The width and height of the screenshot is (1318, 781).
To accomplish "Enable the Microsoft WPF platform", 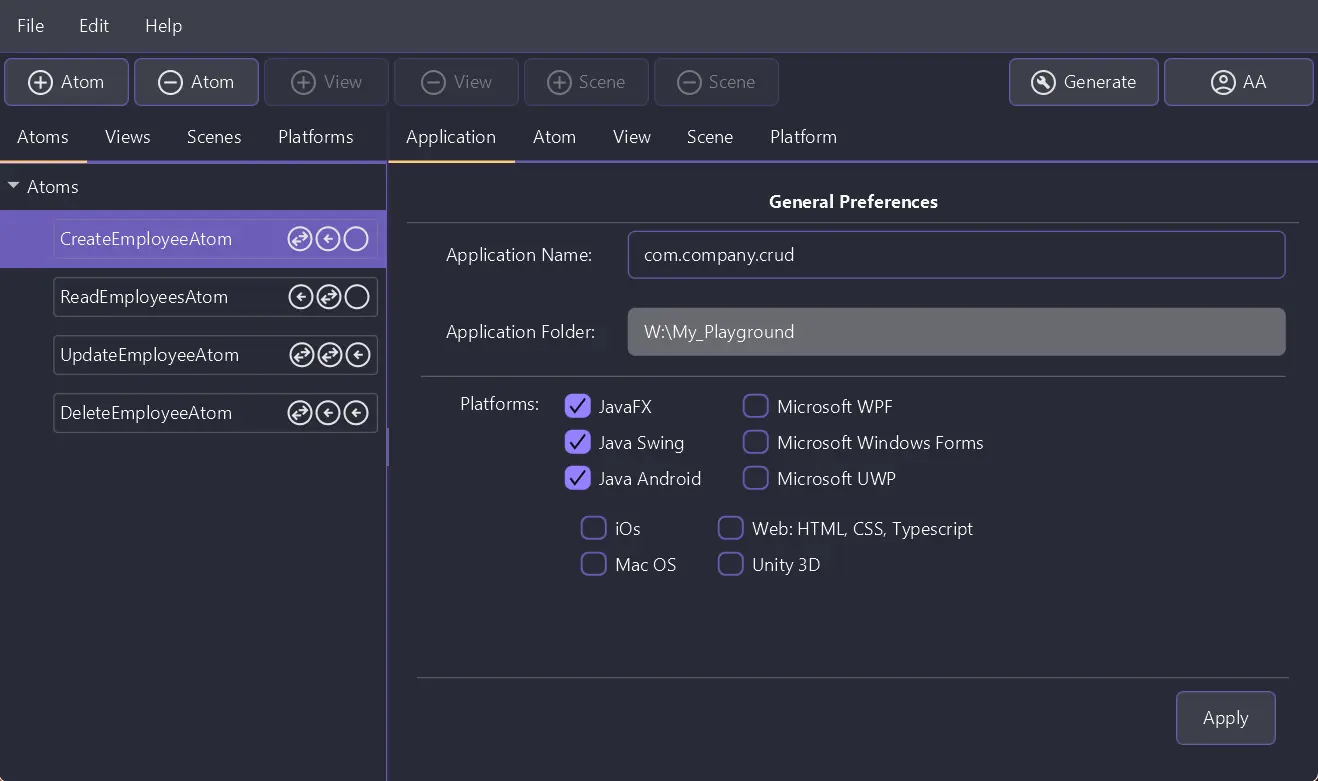I will (x=755, y=406).
